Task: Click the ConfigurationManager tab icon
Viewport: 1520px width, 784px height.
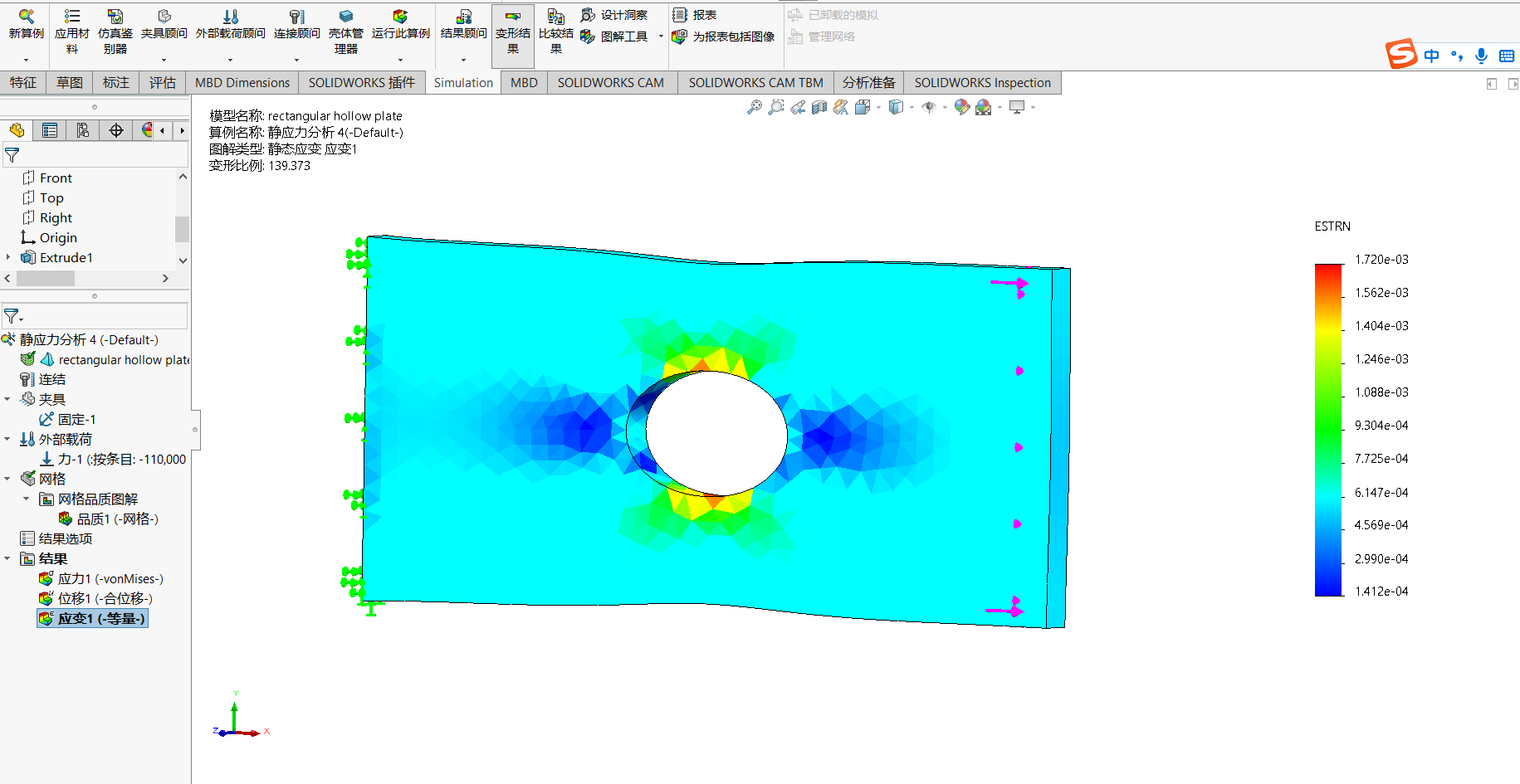Action: 83,130
